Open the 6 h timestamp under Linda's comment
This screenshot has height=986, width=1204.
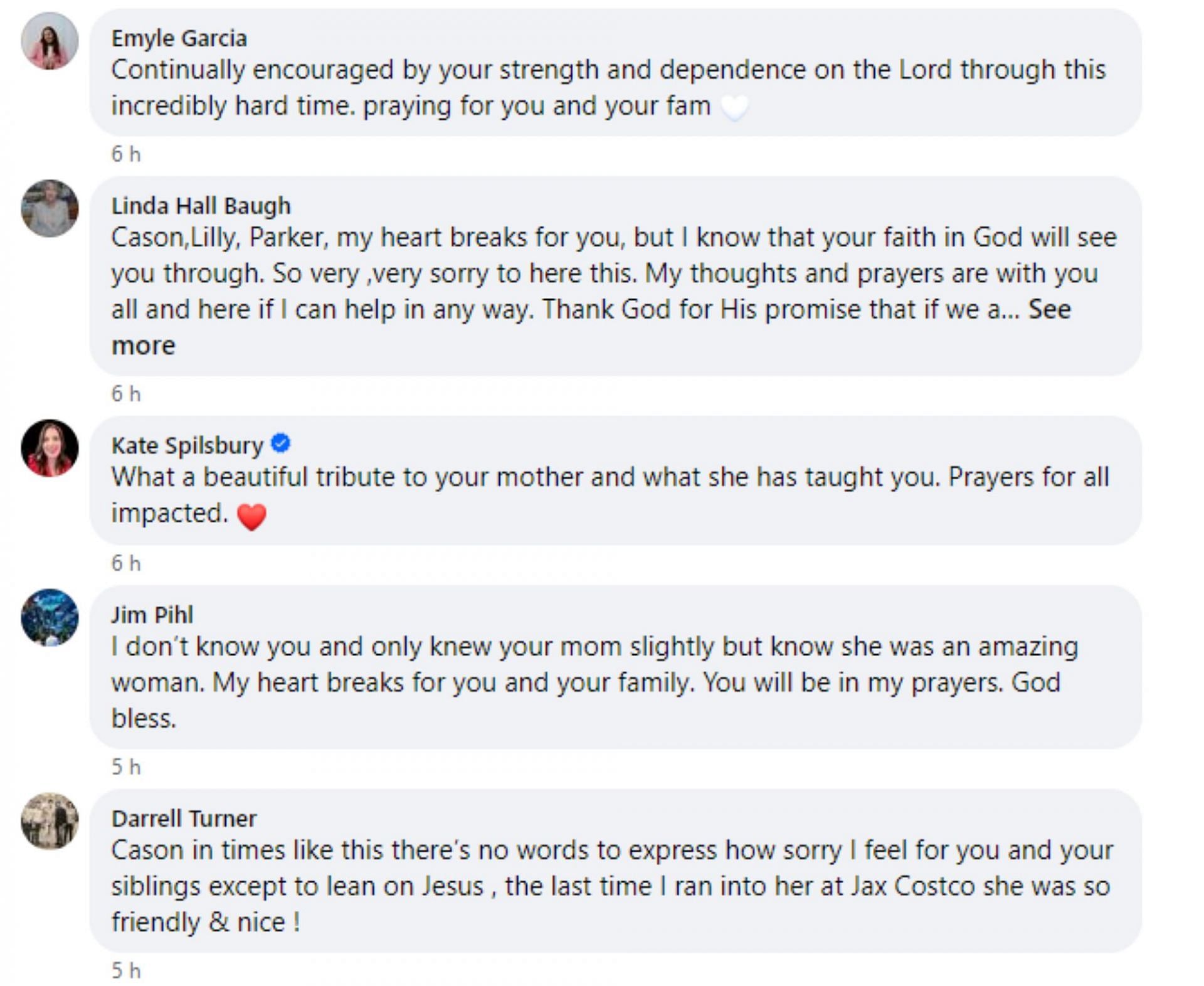[126, 394]
